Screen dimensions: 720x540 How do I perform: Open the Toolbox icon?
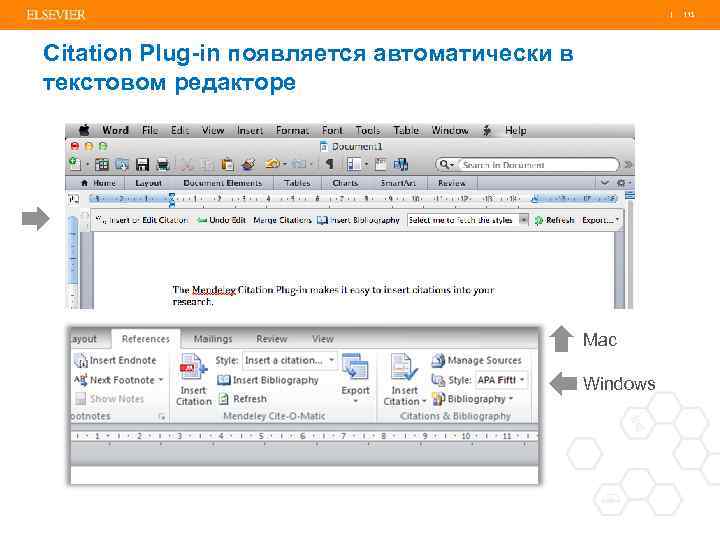[x=381, y=164]
